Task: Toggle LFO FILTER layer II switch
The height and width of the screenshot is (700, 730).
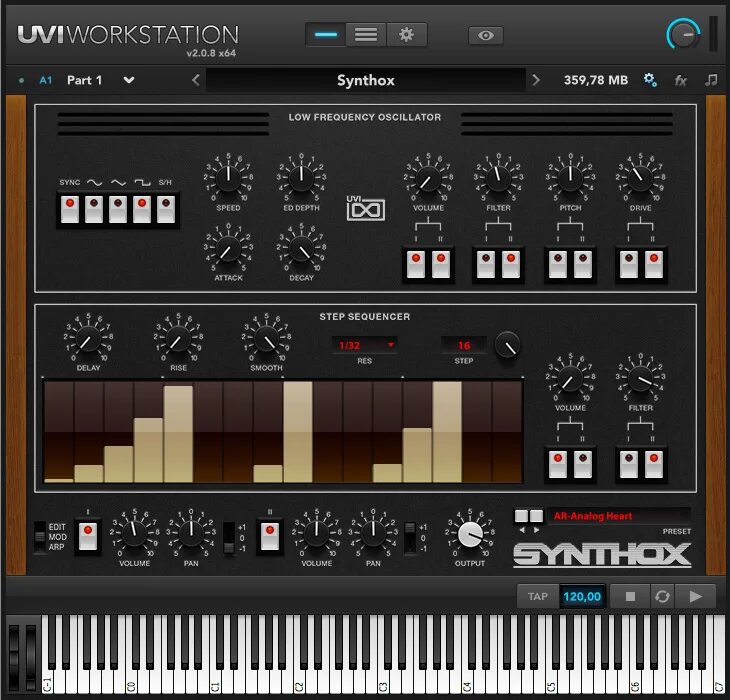Action: 511,265
